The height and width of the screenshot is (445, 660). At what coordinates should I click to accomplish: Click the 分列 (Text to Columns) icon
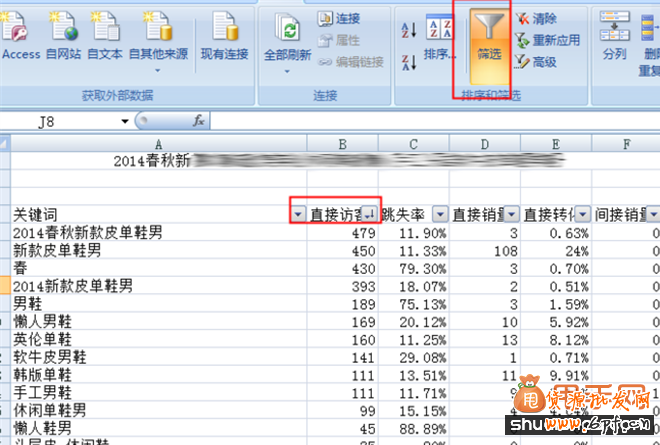[x=614, y=35]
